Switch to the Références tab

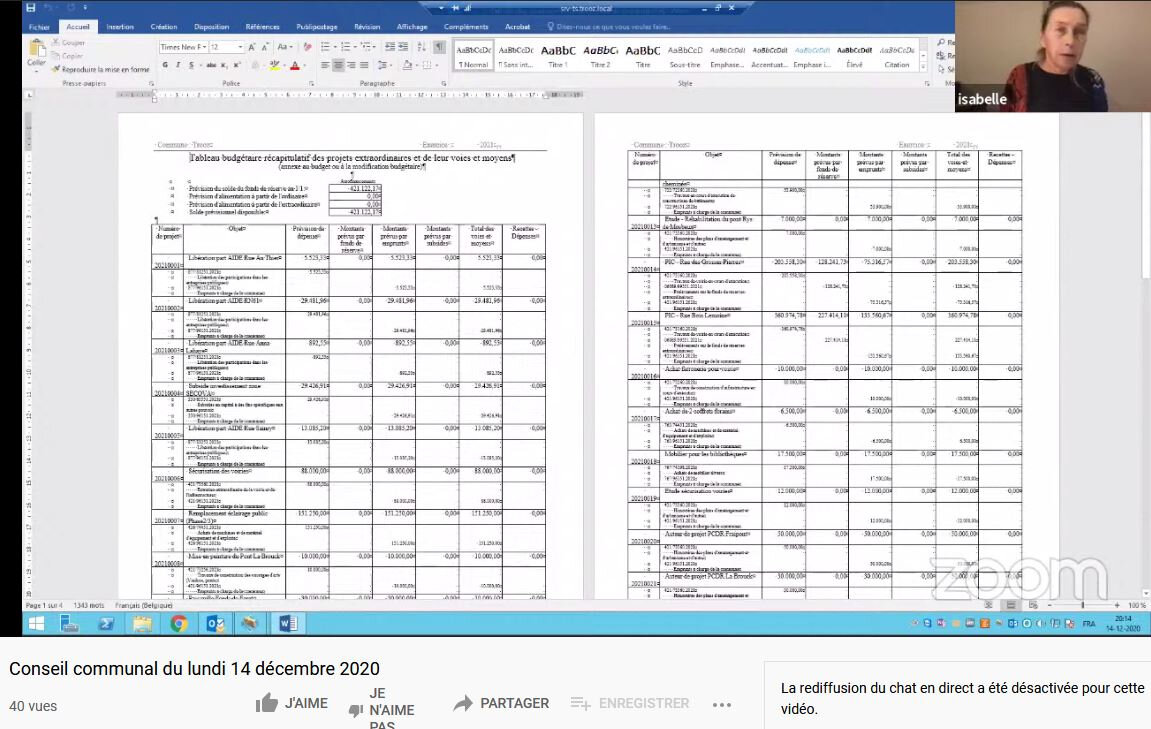[x=262, y=26]
